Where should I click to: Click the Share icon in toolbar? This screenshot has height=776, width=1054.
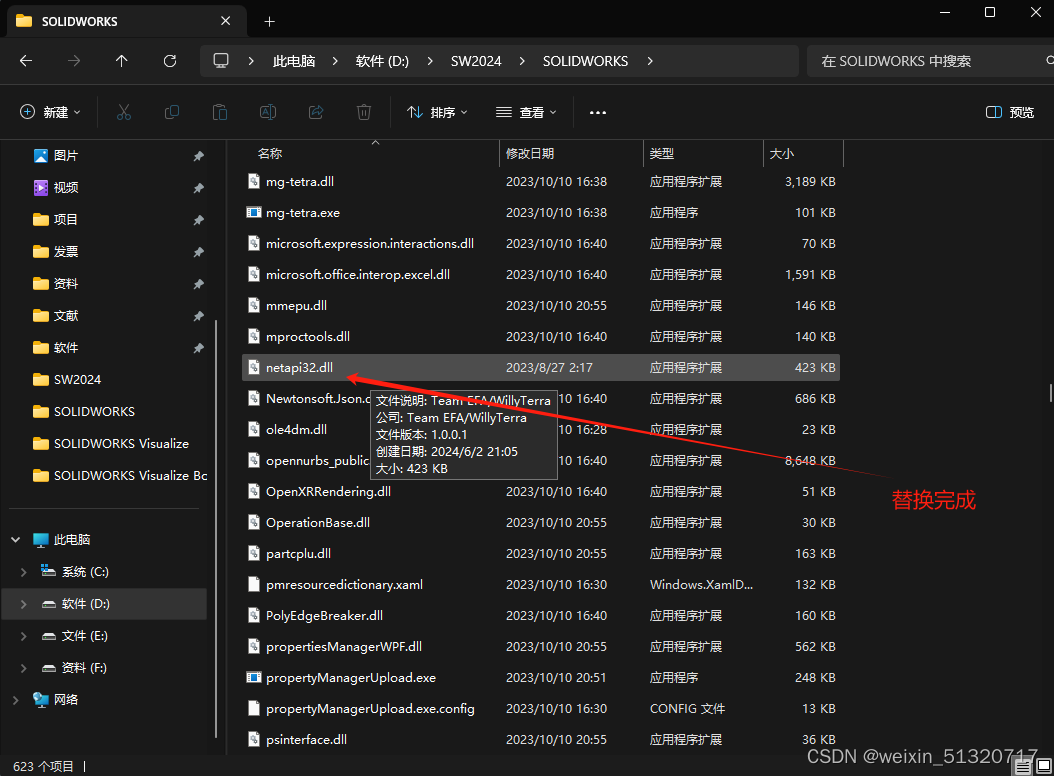[x=316, y=112]
